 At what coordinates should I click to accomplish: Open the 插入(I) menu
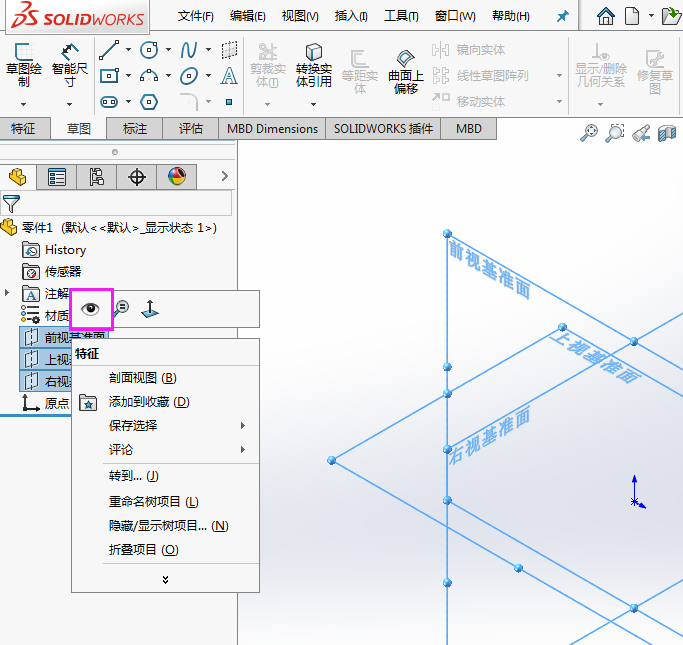coord(351,17)
